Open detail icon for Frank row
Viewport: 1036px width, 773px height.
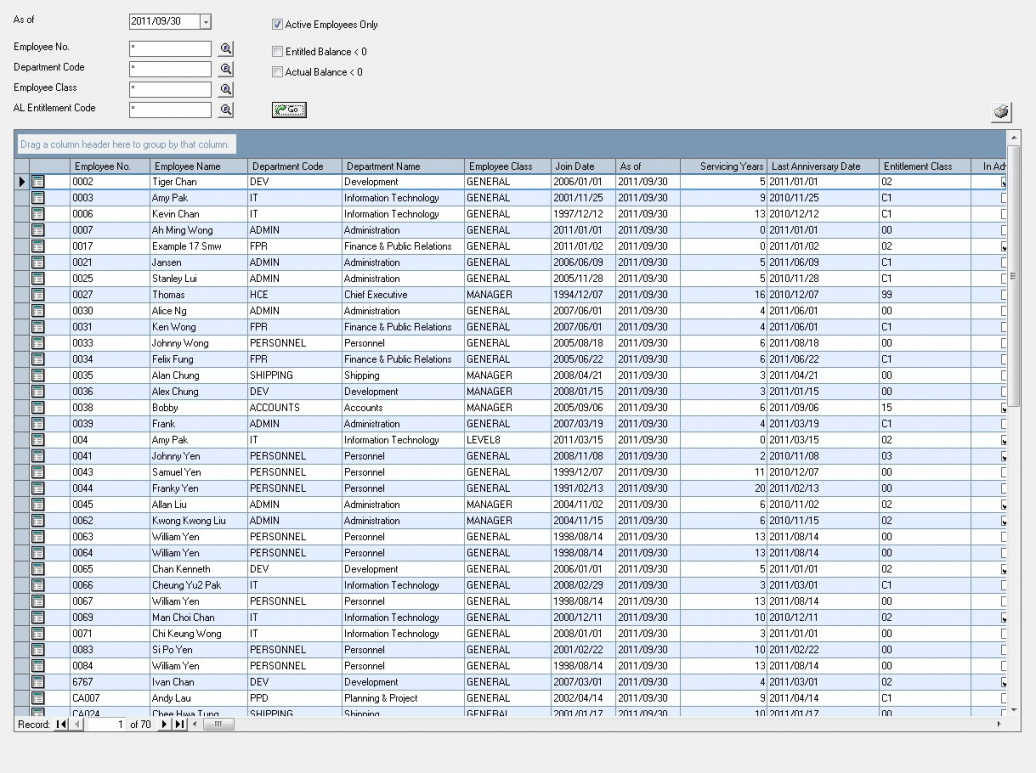38,423
